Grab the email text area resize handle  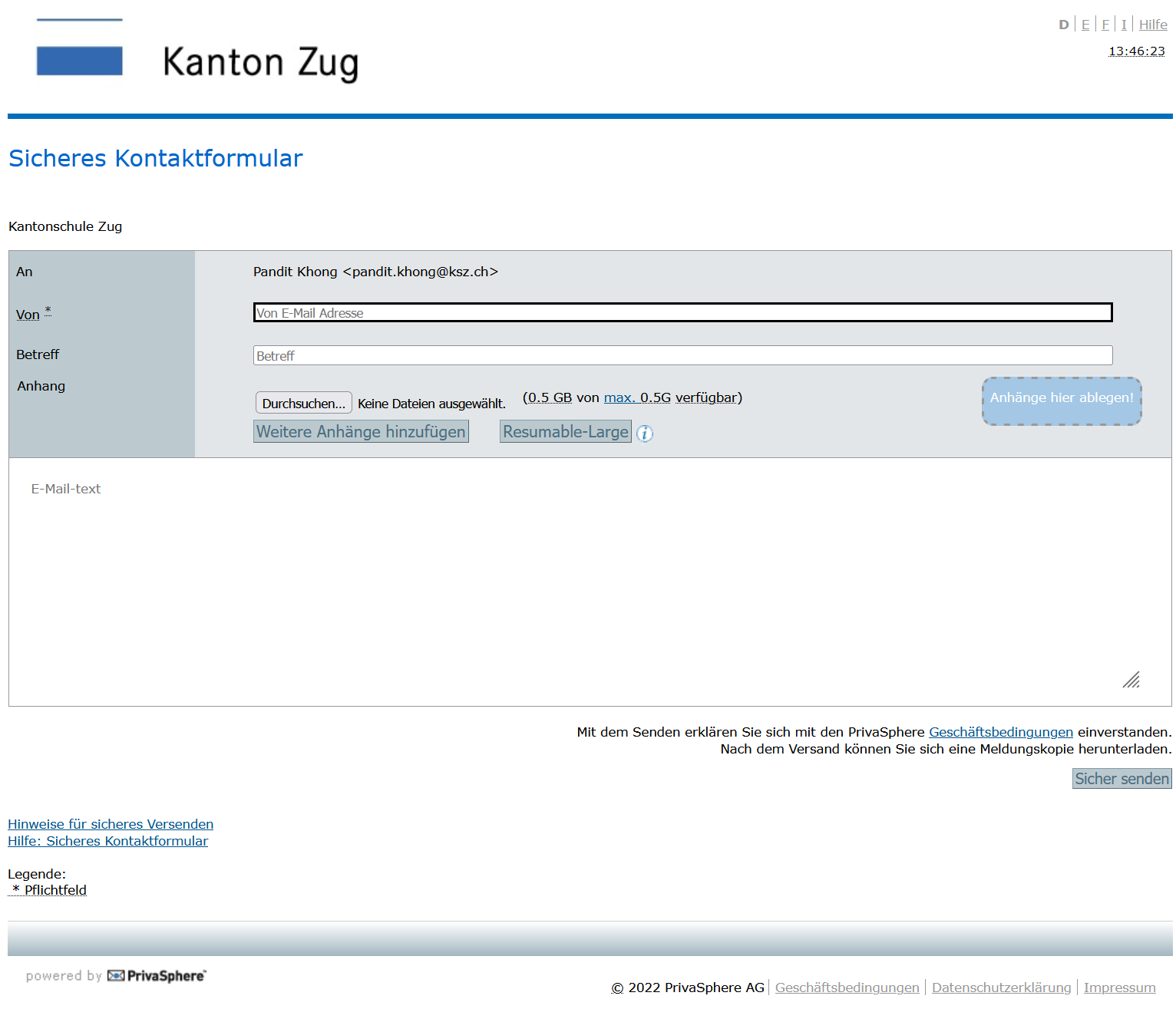pos(1131,680)
